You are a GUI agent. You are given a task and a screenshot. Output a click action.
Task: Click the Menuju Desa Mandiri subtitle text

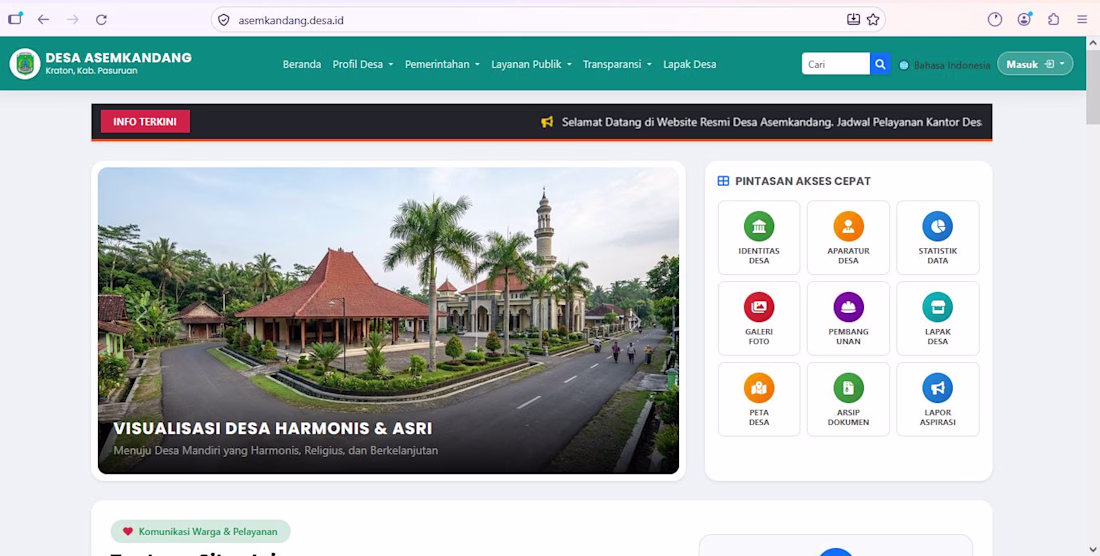(276, 450)
